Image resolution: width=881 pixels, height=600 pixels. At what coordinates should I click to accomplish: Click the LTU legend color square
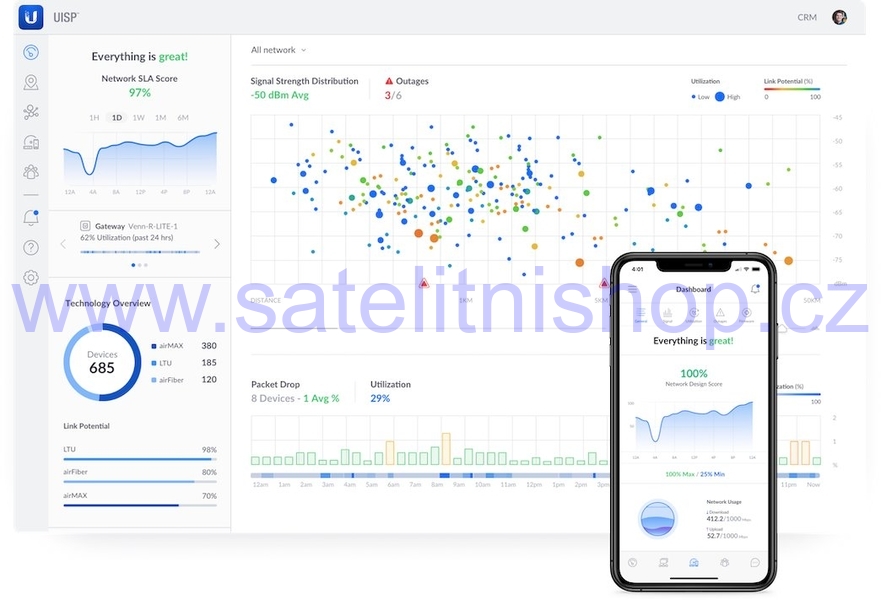154,363
